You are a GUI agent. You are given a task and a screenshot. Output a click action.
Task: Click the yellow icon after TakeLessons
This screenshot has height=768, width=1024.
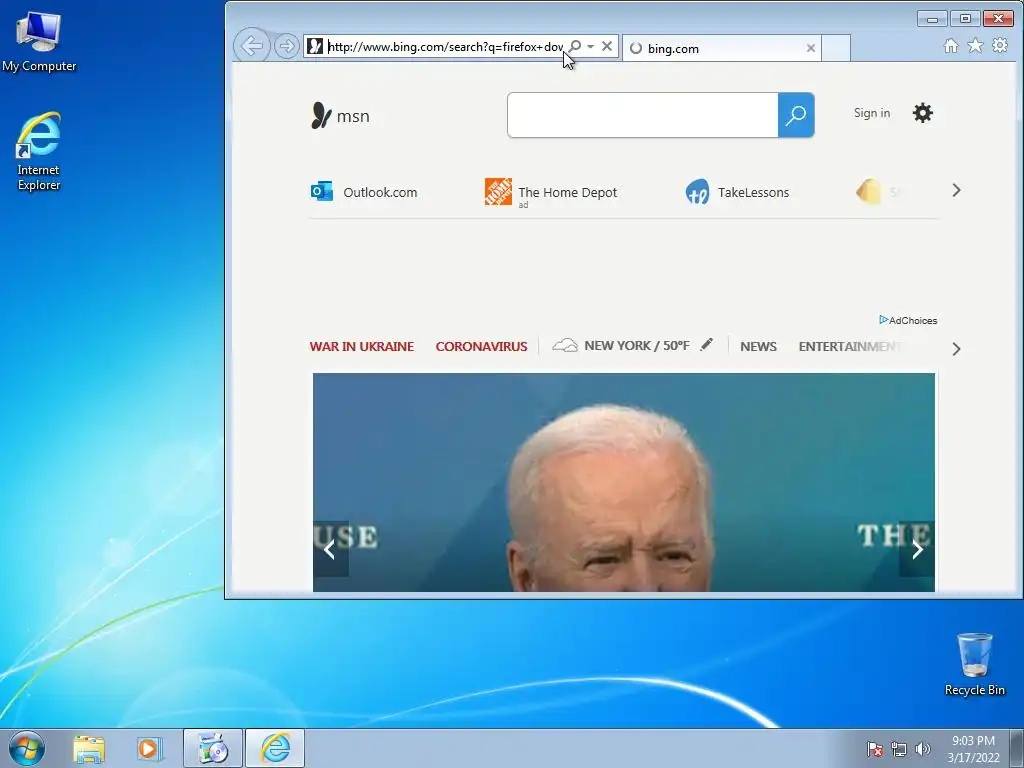tap(869, 192)
